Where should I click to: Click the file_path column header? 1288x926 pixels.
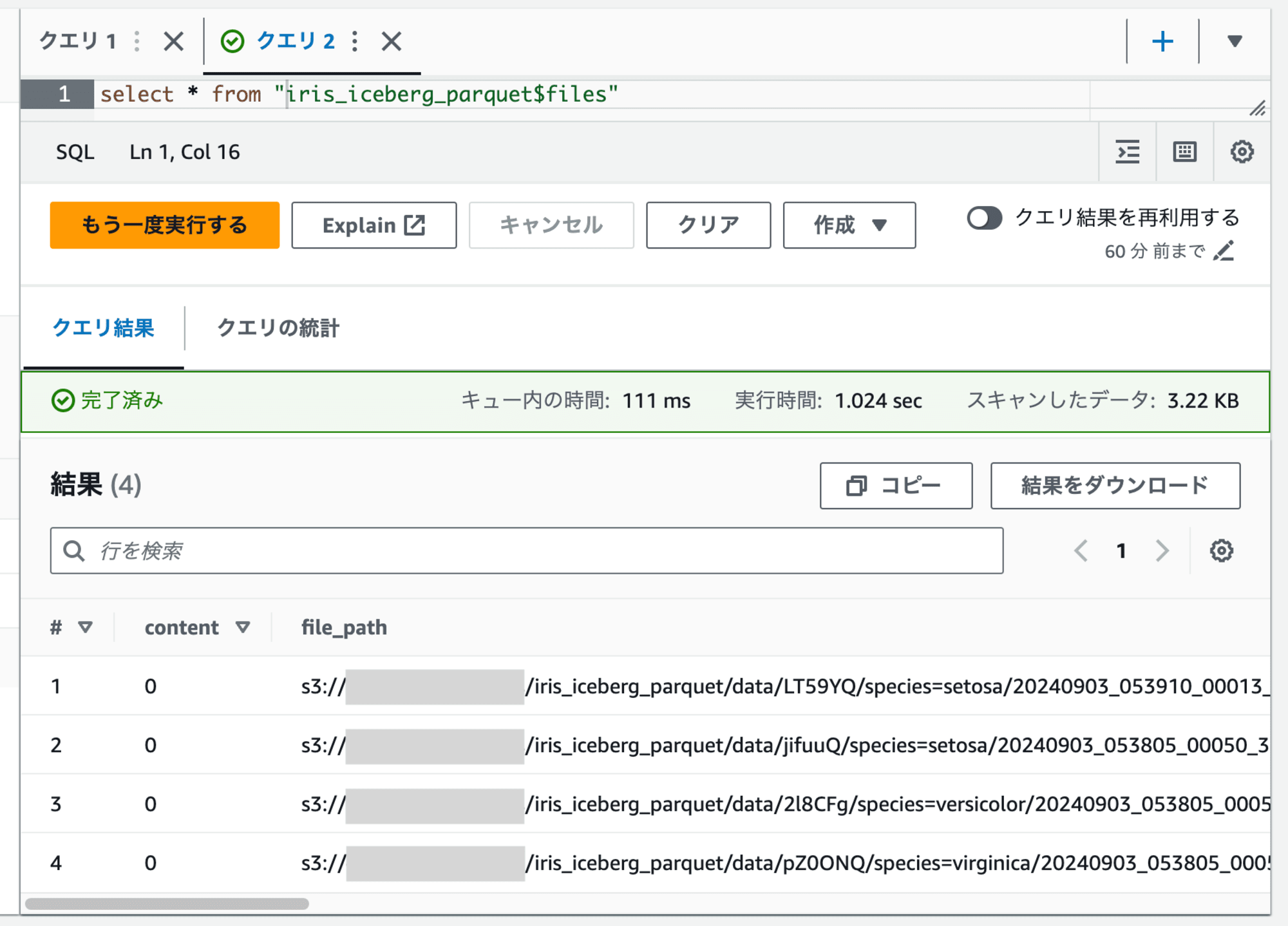[x=345, y=627]
